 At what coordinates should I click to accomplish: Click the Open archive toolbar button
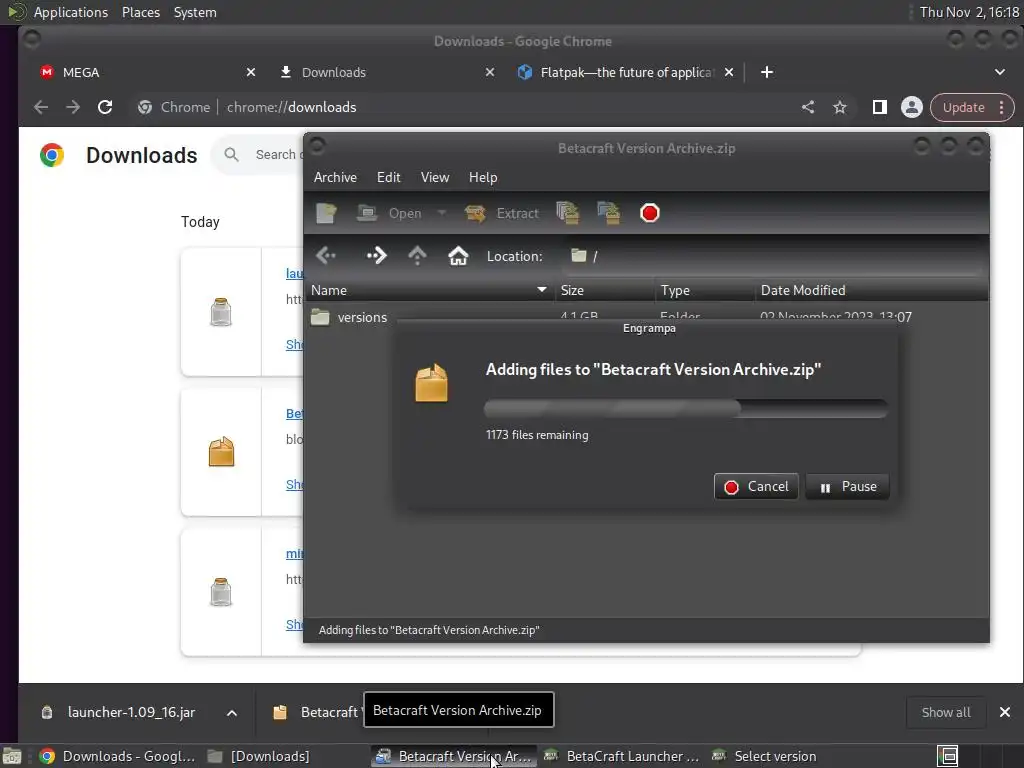tap(390, 213)
